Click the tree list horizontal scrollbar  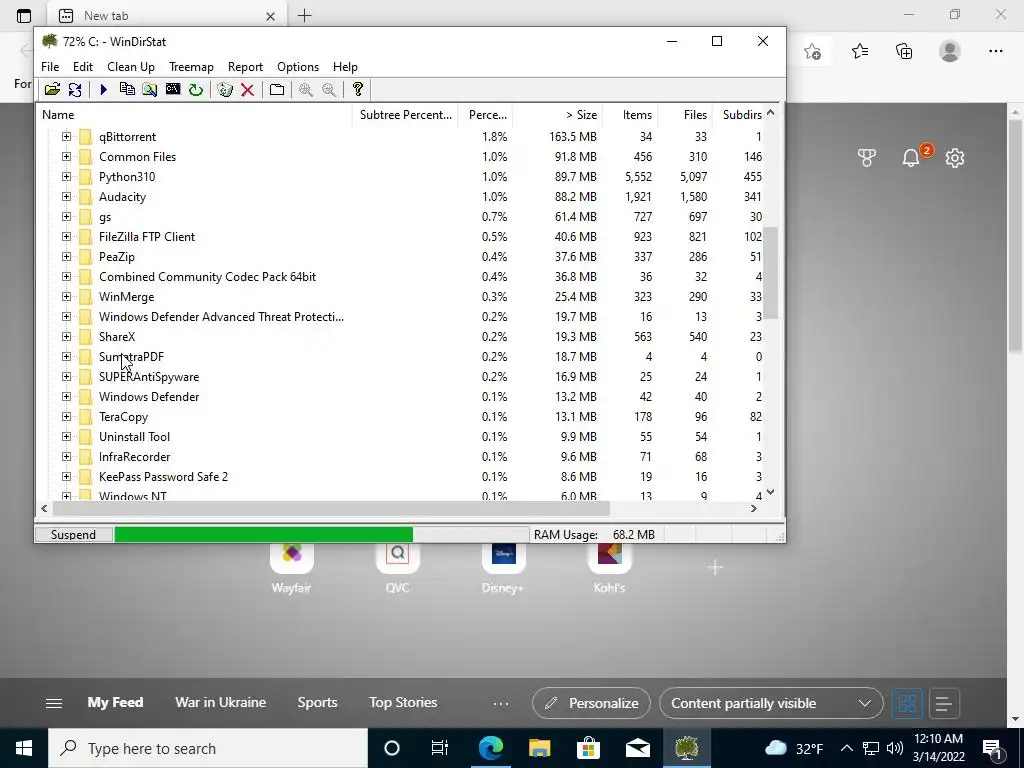[x=330, y=508]
